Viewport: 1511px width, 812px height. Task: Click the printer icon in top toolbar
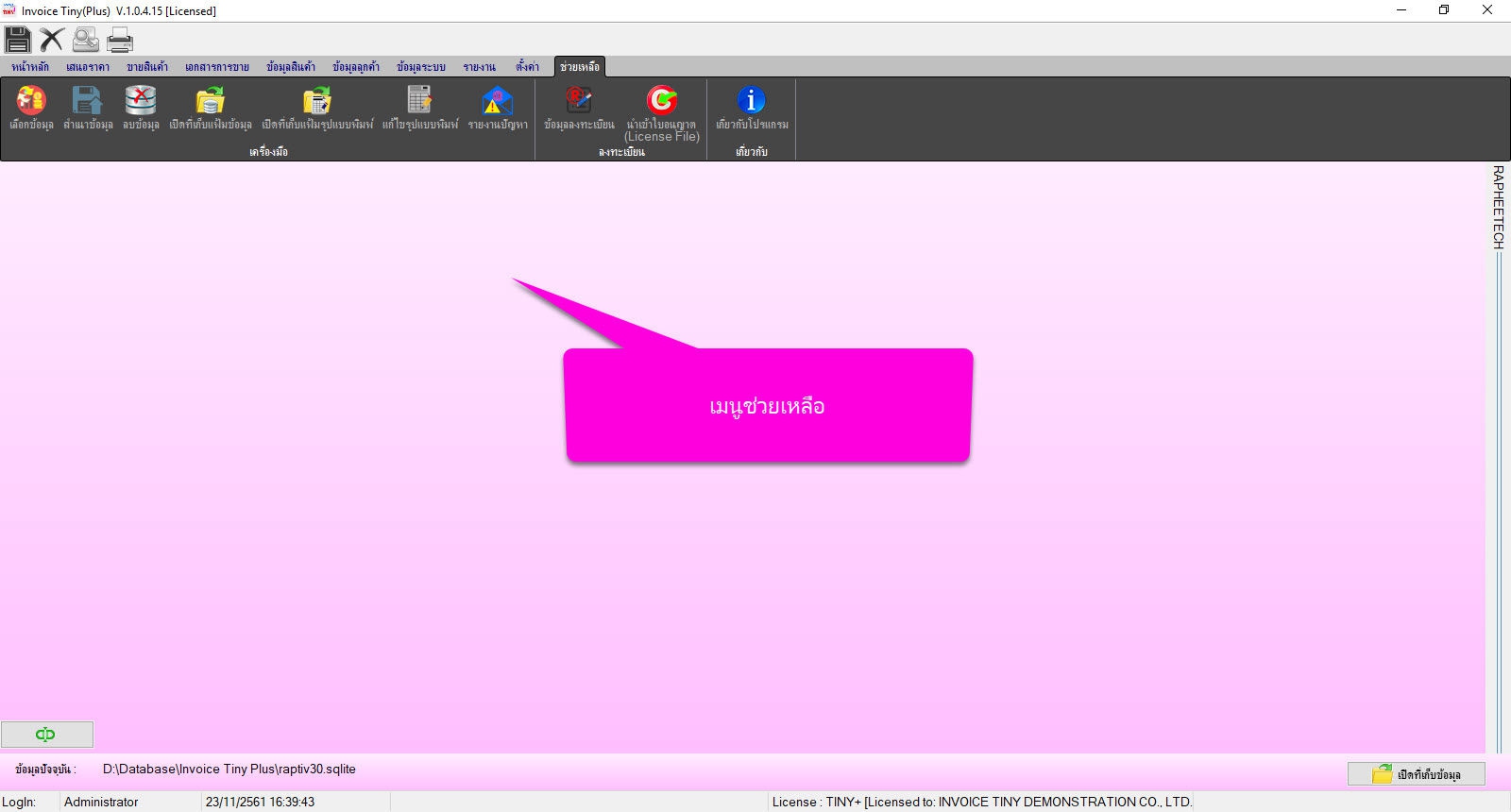[120, 40]
